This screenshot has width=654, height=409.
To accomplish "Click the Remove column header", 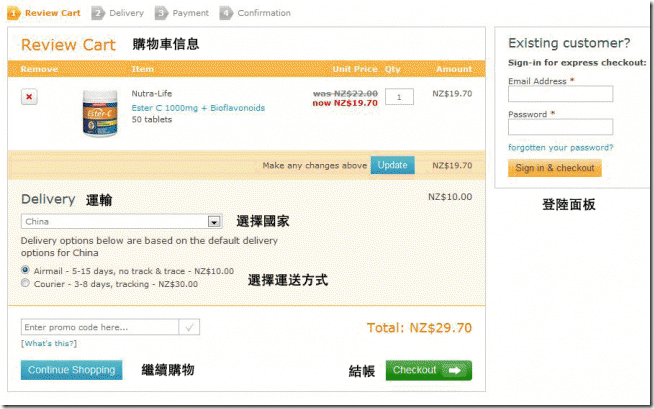I will click(x=39, y=69).
